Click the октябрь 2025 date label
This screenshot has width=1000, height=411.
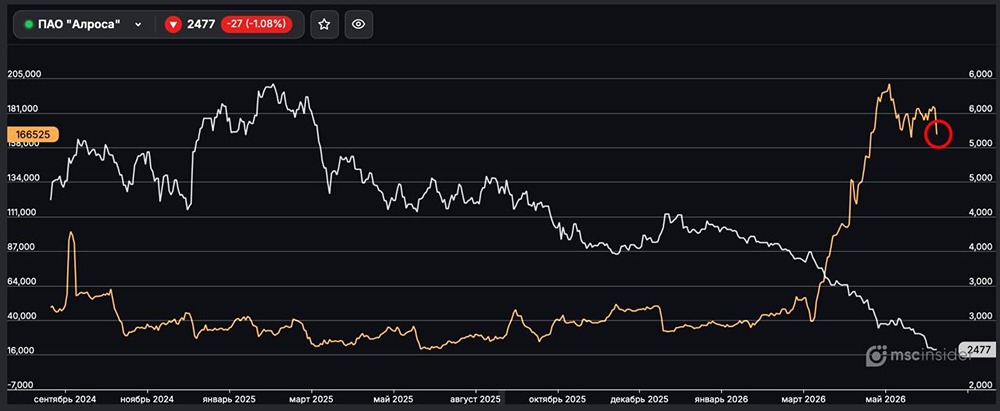point(557,400)
